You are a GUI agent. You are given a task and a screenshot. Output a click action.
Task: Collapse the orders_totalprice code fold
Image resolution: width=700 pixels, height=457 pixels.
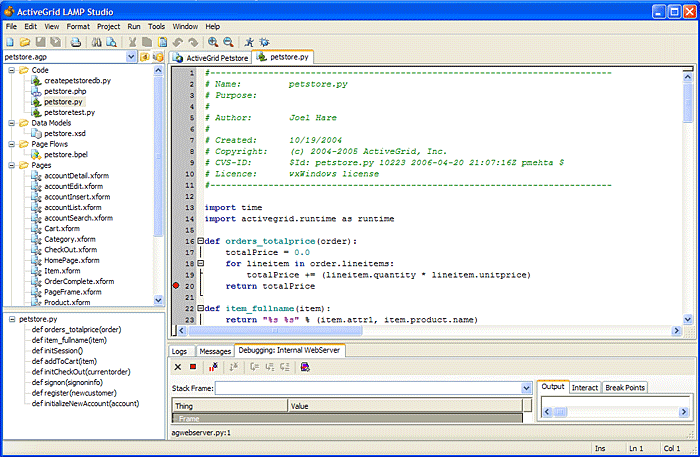coord(200,241)
